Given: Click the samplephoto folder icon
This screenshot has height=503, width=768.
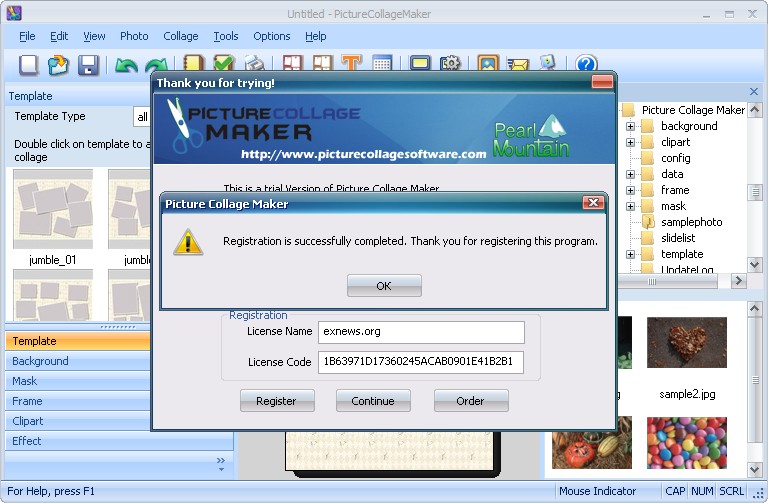Looking at the screenshot, I should pos(648,222).
